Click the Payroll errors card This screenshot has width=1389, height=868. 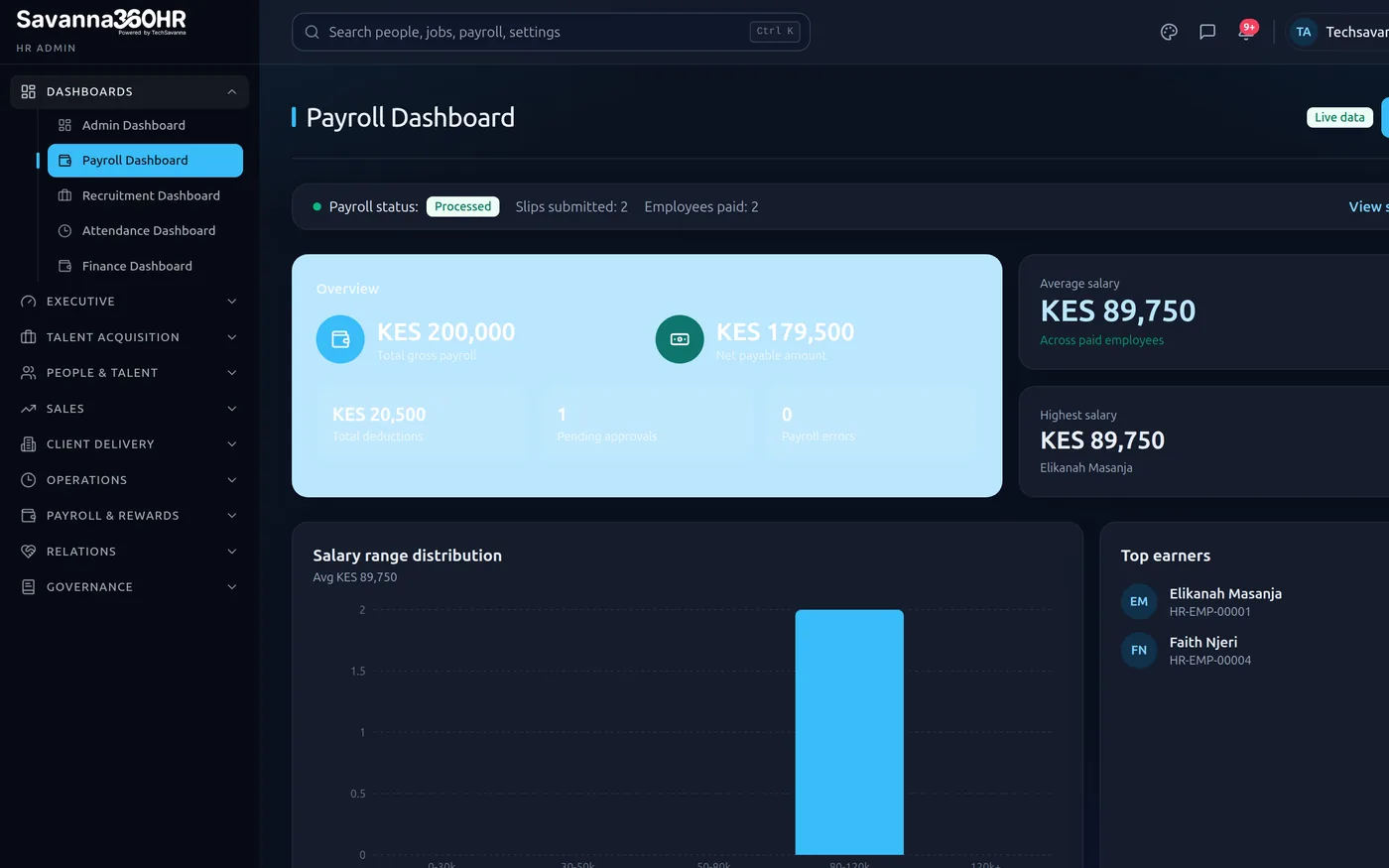[872, 424]
